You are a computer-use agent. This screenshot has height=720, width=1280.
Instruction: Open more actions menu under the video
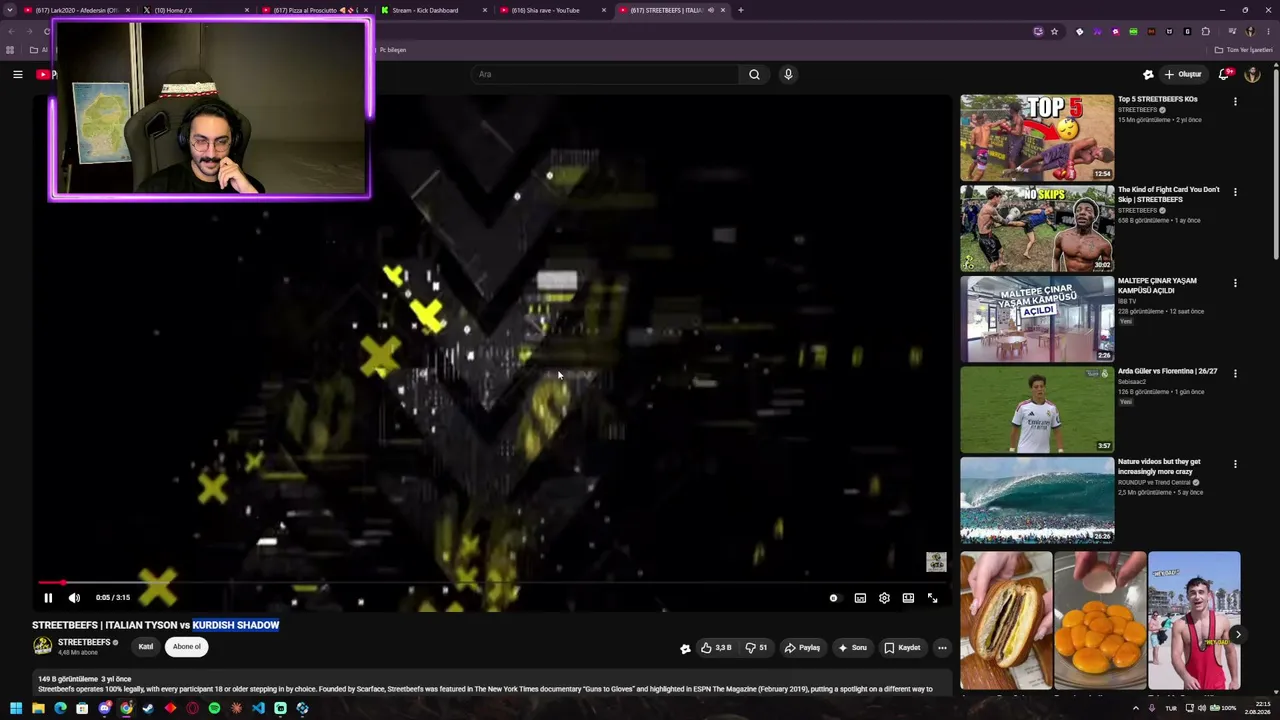point(942,648)
